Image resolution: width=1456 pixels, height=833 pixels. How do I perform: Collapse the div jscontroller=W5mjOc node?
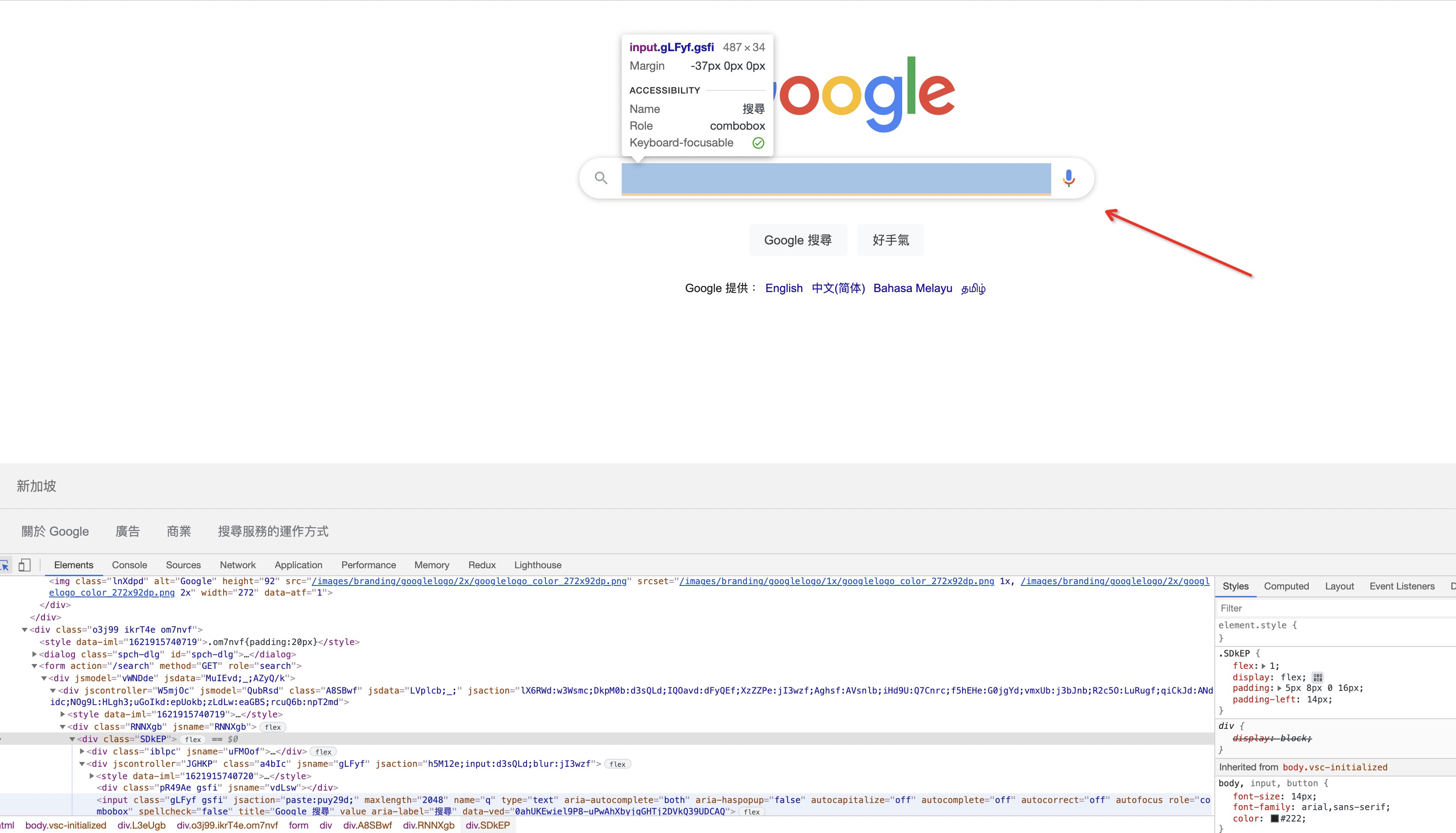point(53,690)
